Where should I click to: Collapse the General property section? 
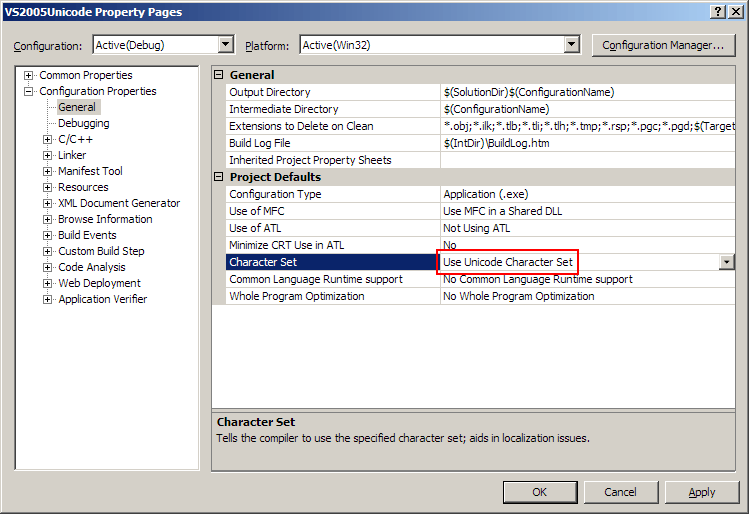(x=219, y=75)
